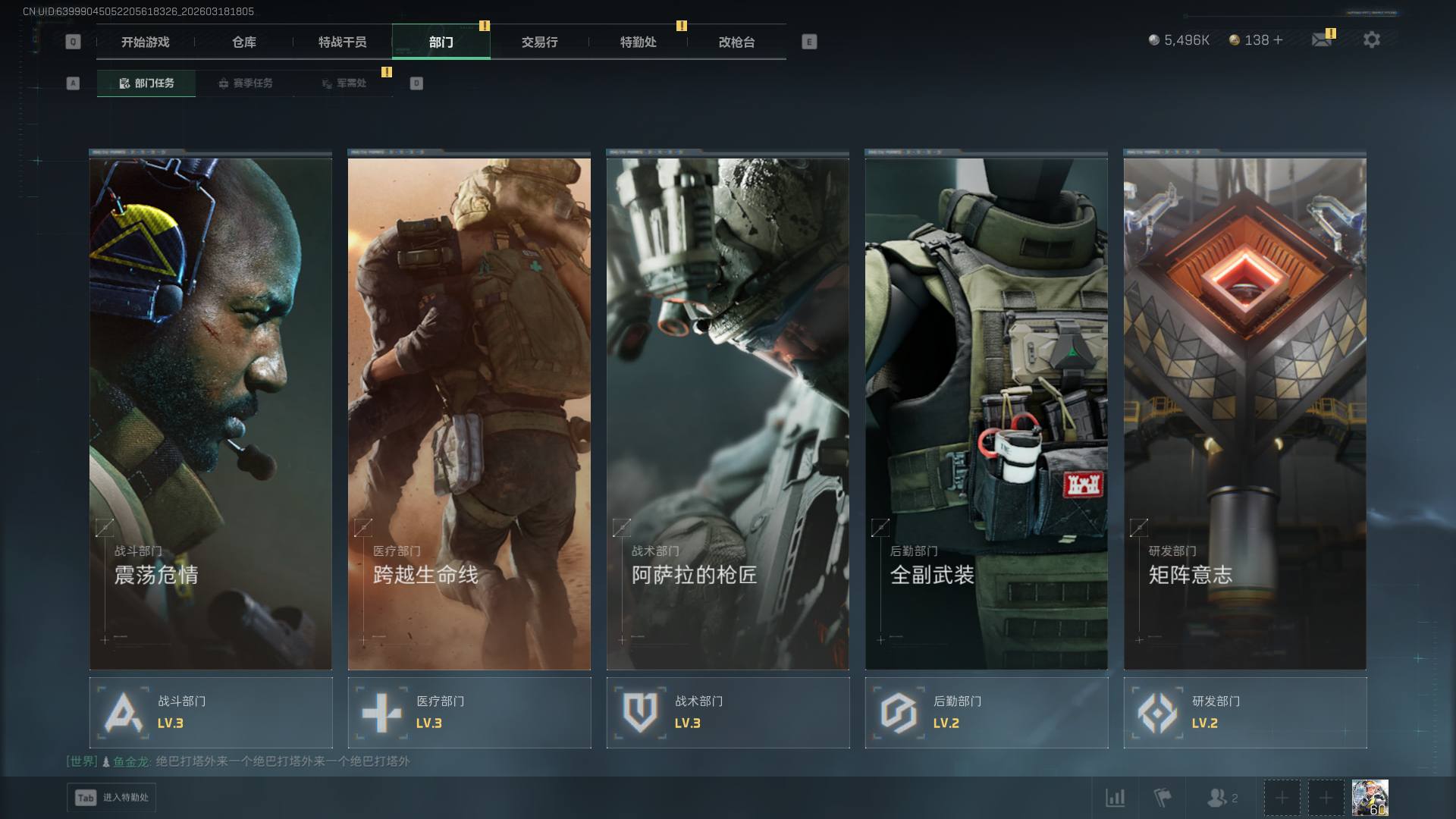Viewport: 1456px width, 819px height.
Task: Click the flag icon in bottom bar
Action: point(1162,798)
